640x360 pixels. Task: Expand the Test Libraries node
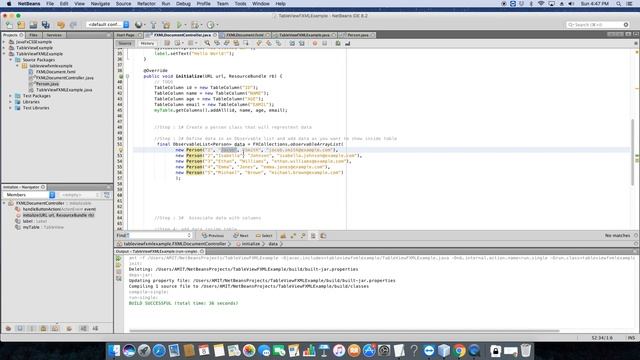11,108
